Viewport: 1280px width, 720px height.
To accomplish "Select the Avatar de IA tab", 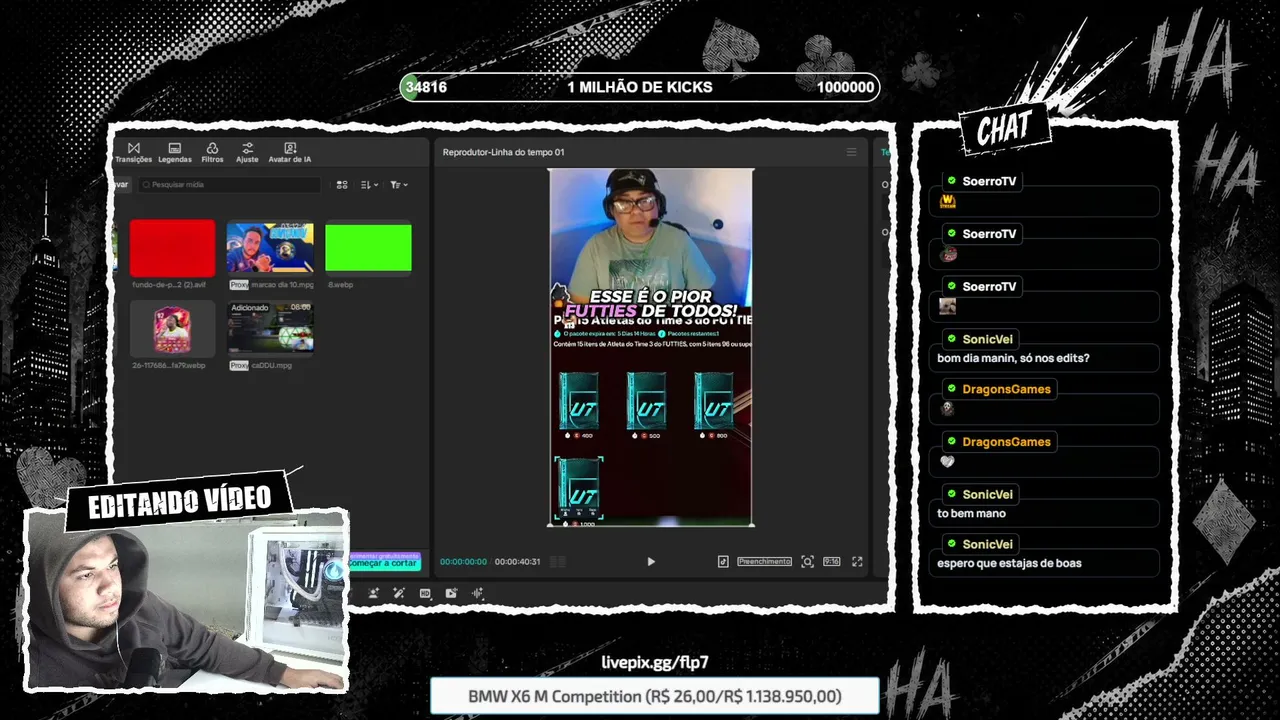I will pos(290,152).
